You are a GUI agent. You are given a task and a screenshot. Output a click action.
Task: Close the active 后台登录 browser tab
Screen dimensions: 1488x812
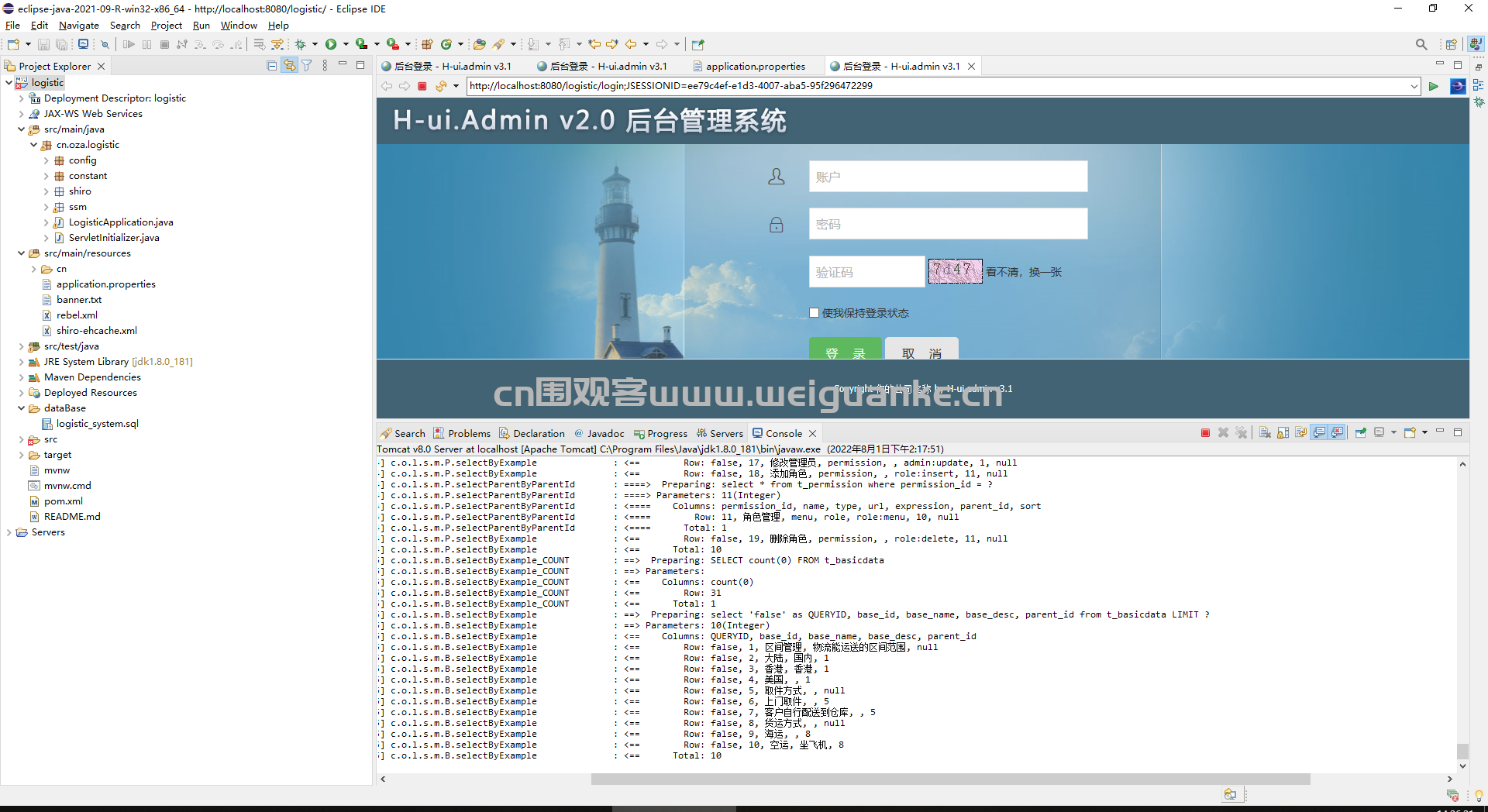tap(971, 67)
